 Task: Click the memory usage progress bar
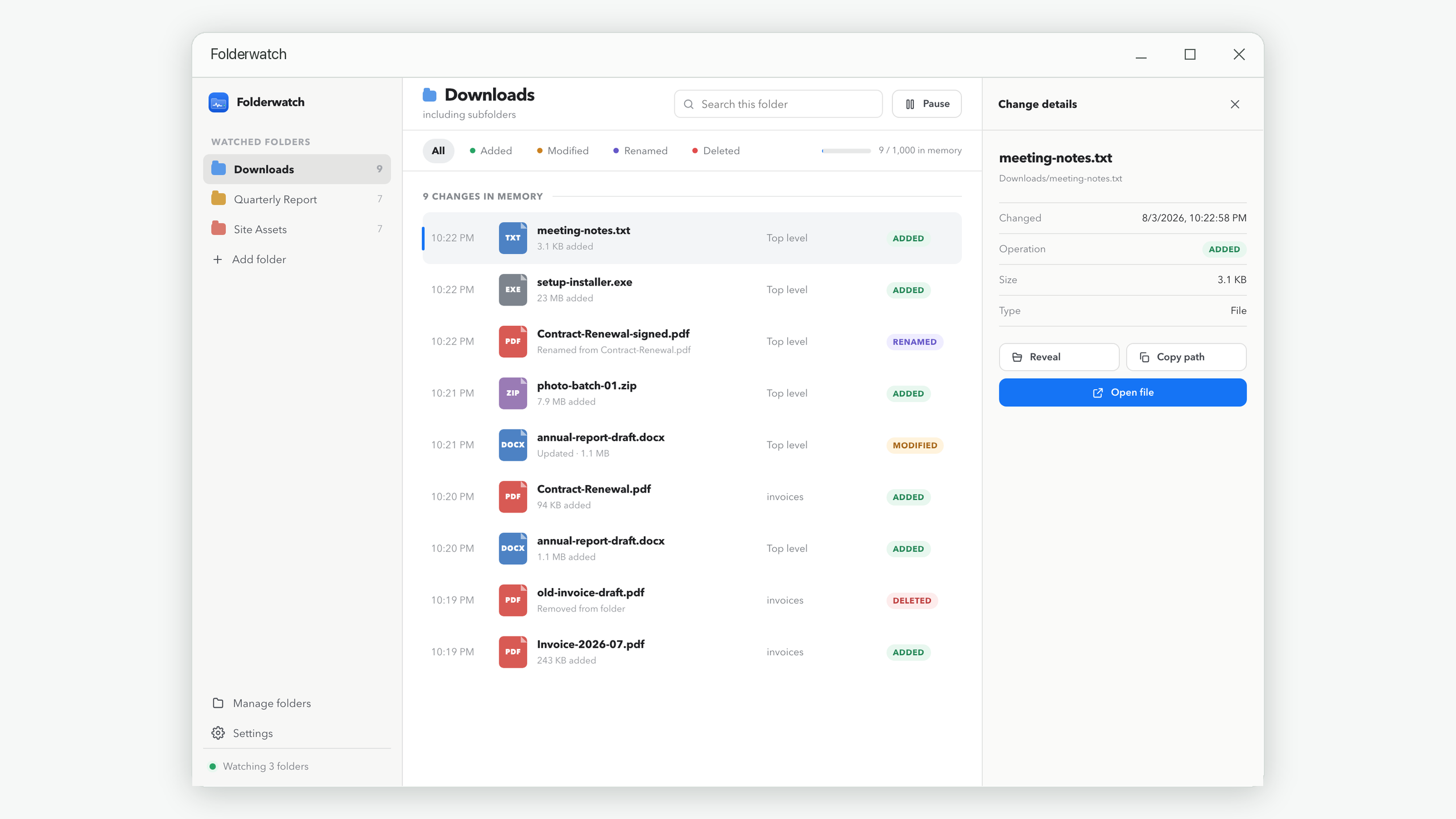846,151
